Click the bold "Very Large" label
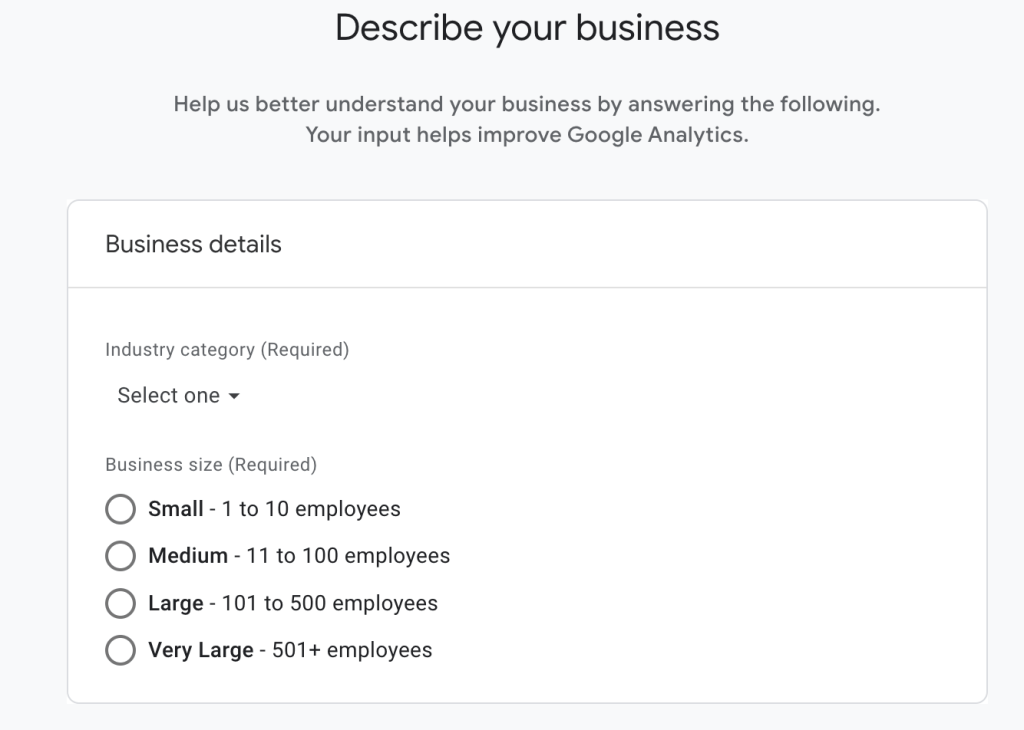 (200, 651)
